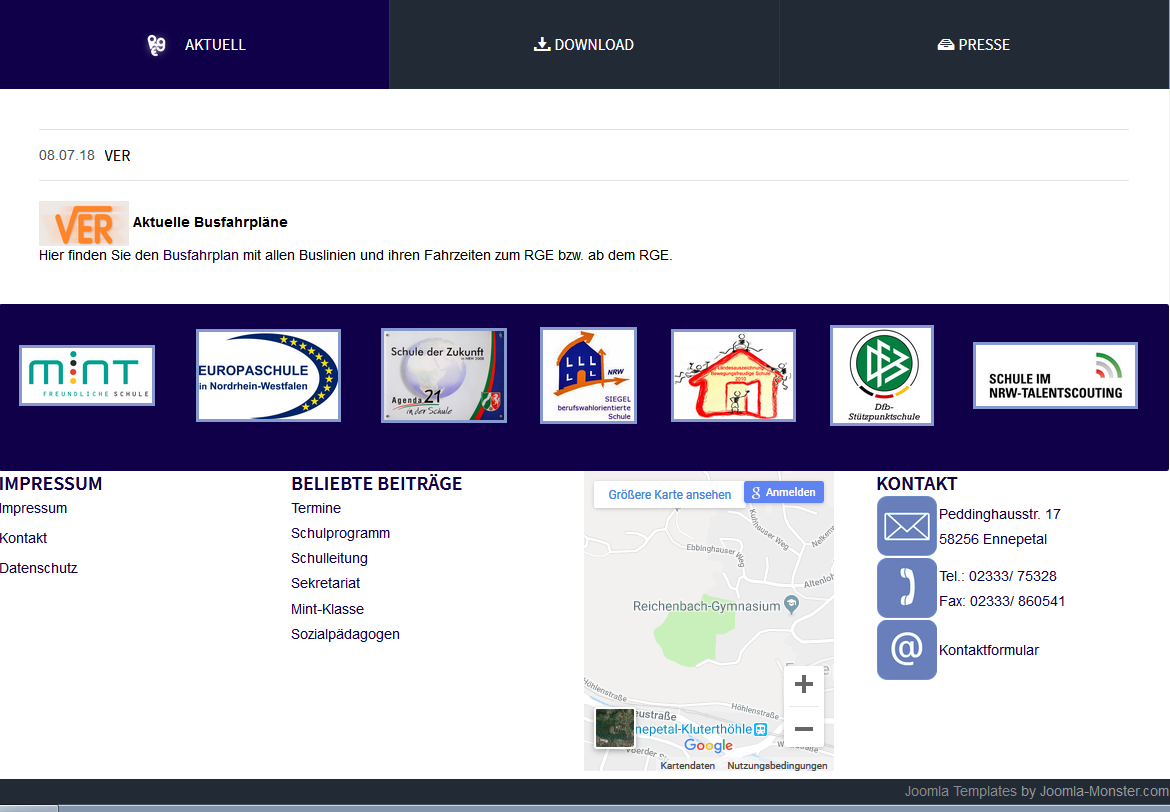Viewport: 1170px width, 812px height.
Task: Open the Kontakt link under Impressum
Action: 23,538
